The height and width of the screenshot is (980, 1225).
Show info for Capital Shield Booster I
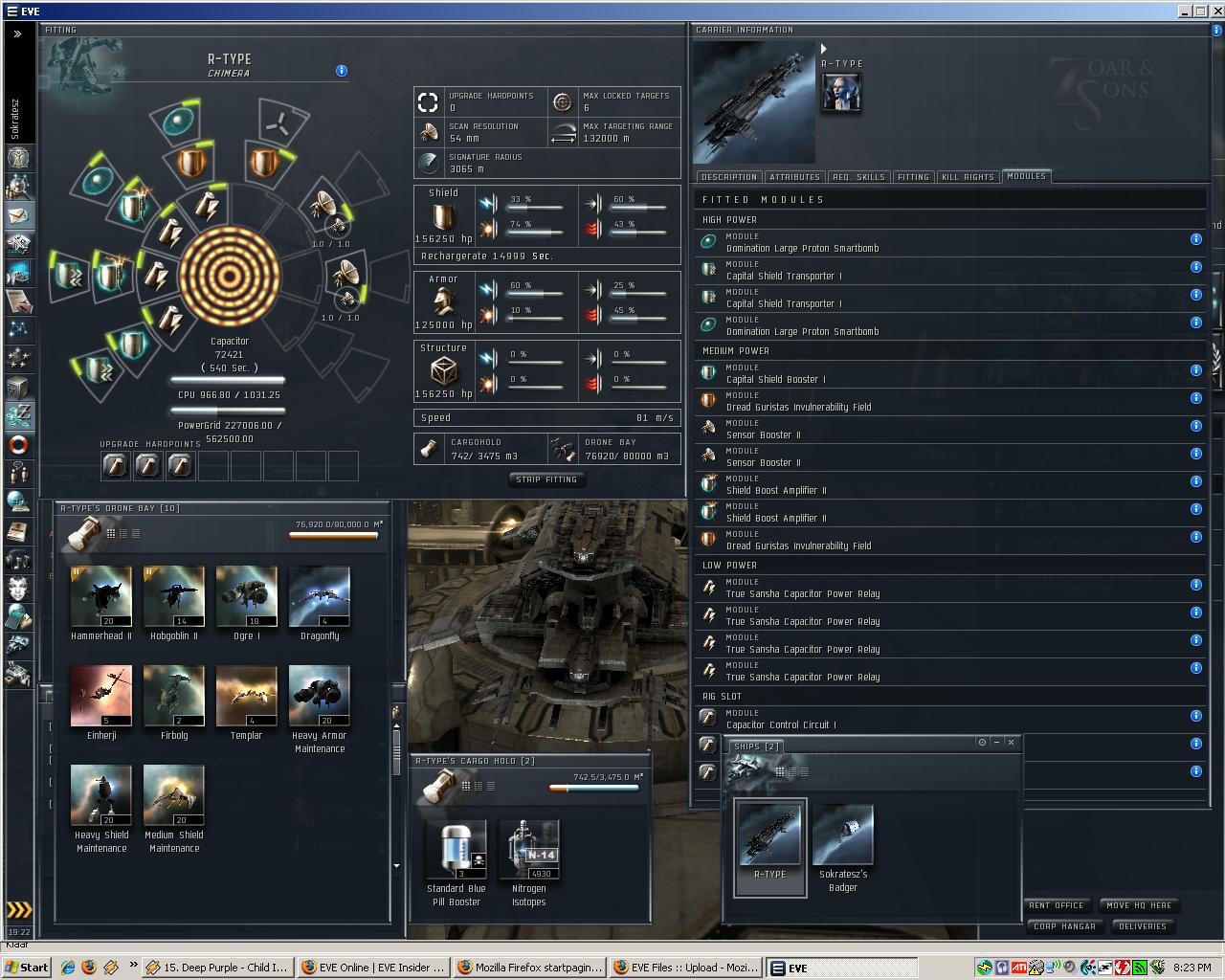1195,370
